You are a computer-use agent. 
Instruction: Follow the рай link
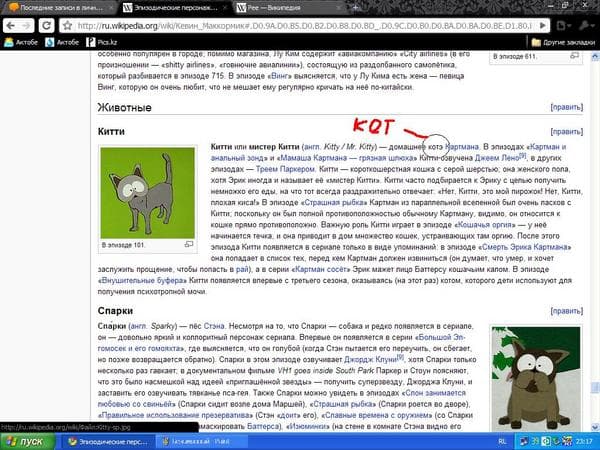pos(242,269)
